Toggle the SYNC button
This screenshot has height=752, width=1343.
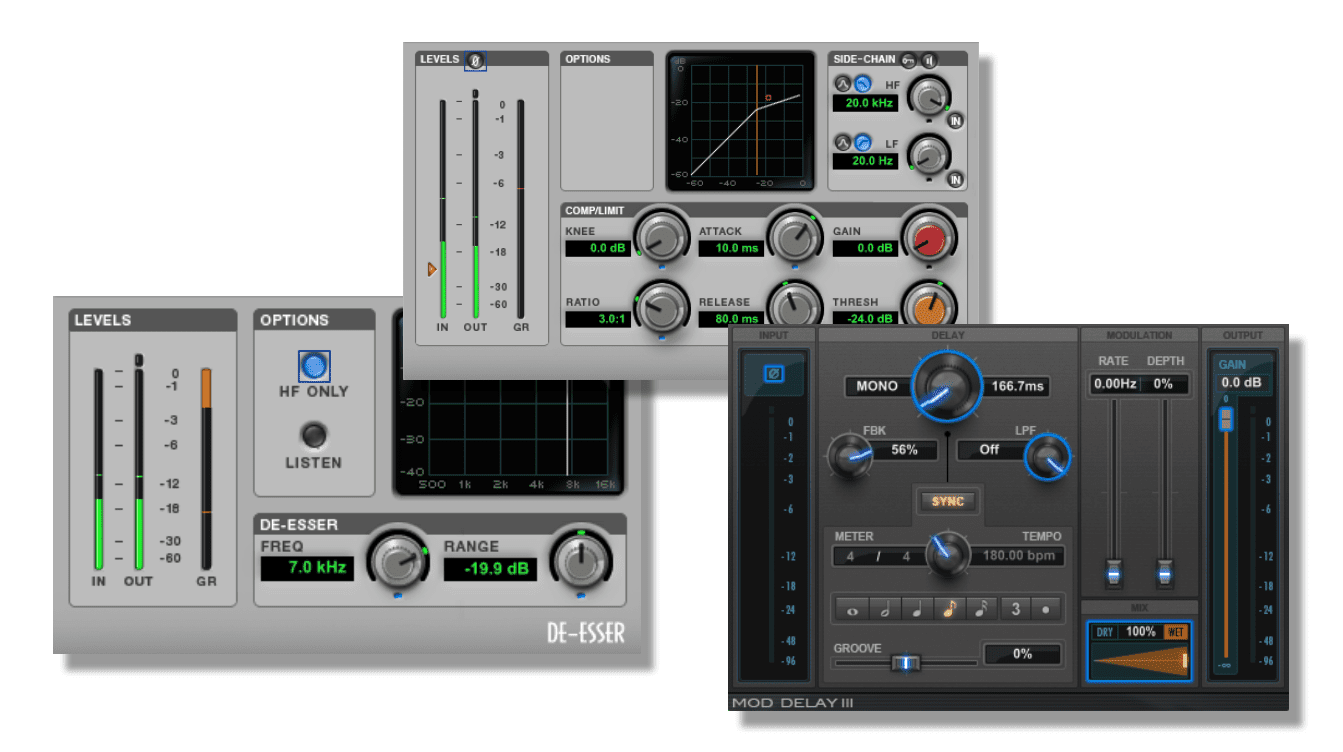coord(947,501)
